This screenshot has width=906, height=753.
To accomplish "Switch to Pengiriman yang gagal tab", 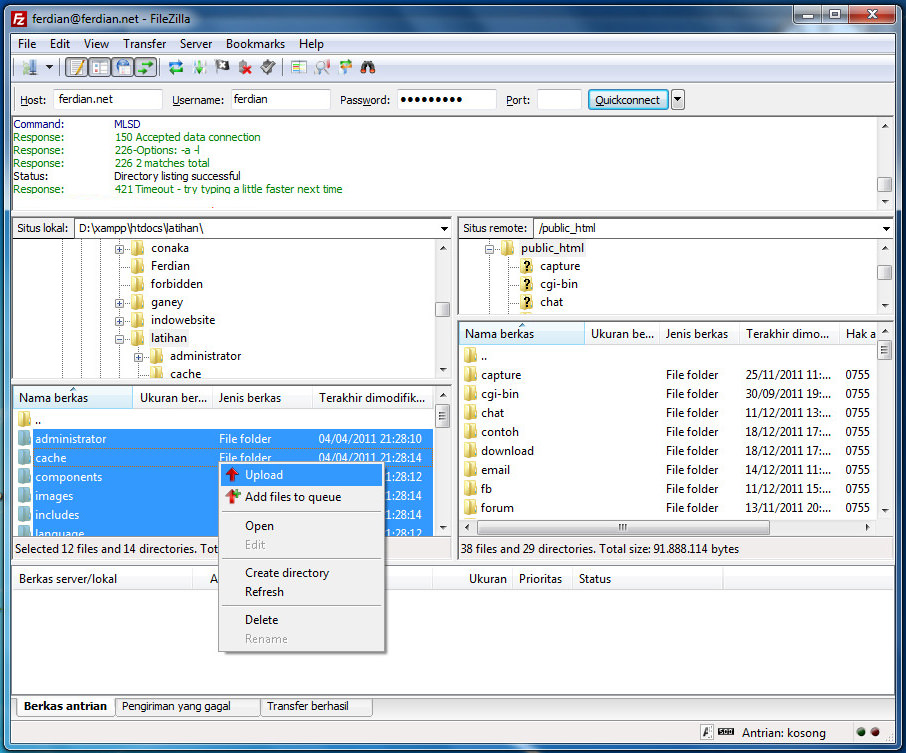I will click(187, 706).
